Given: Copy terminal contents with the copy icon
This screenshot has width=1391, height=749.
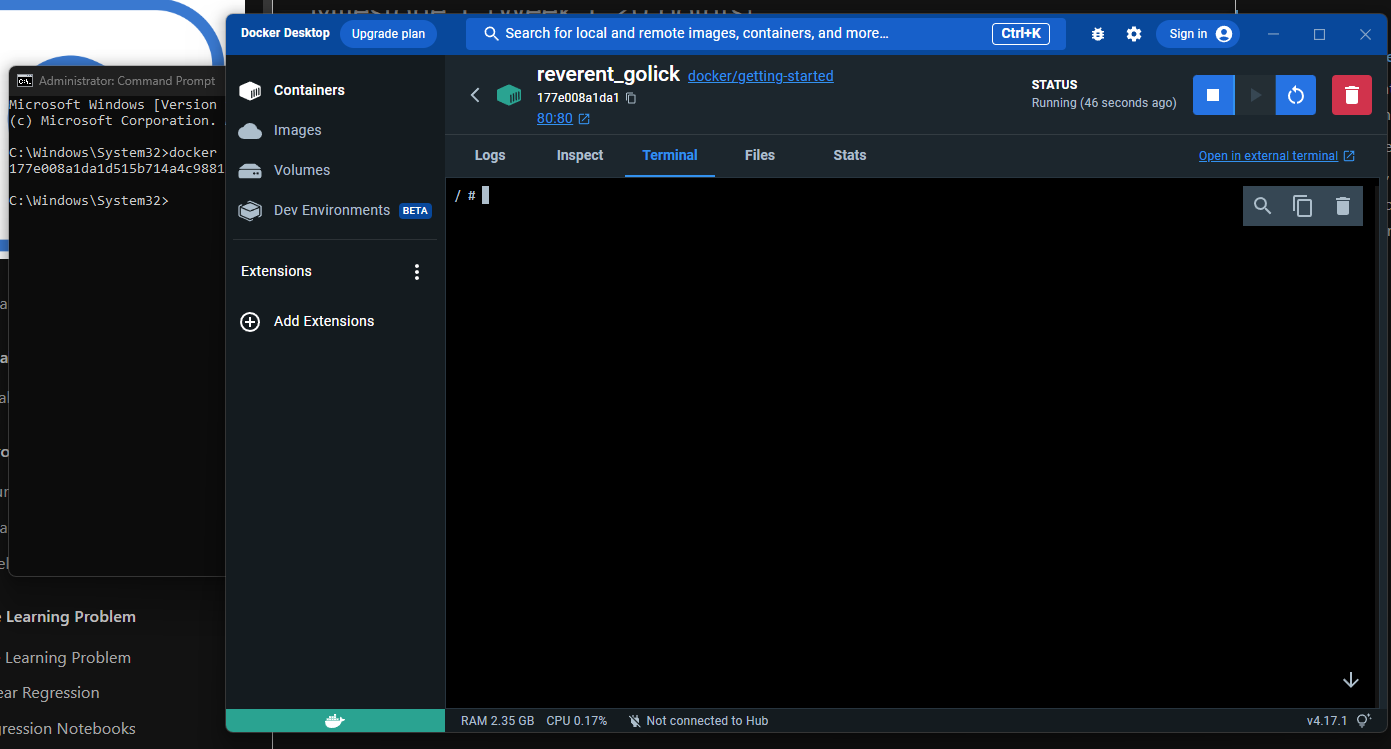Looking at the screenshot, I should pyautogui.click(x=1302, y=206).
